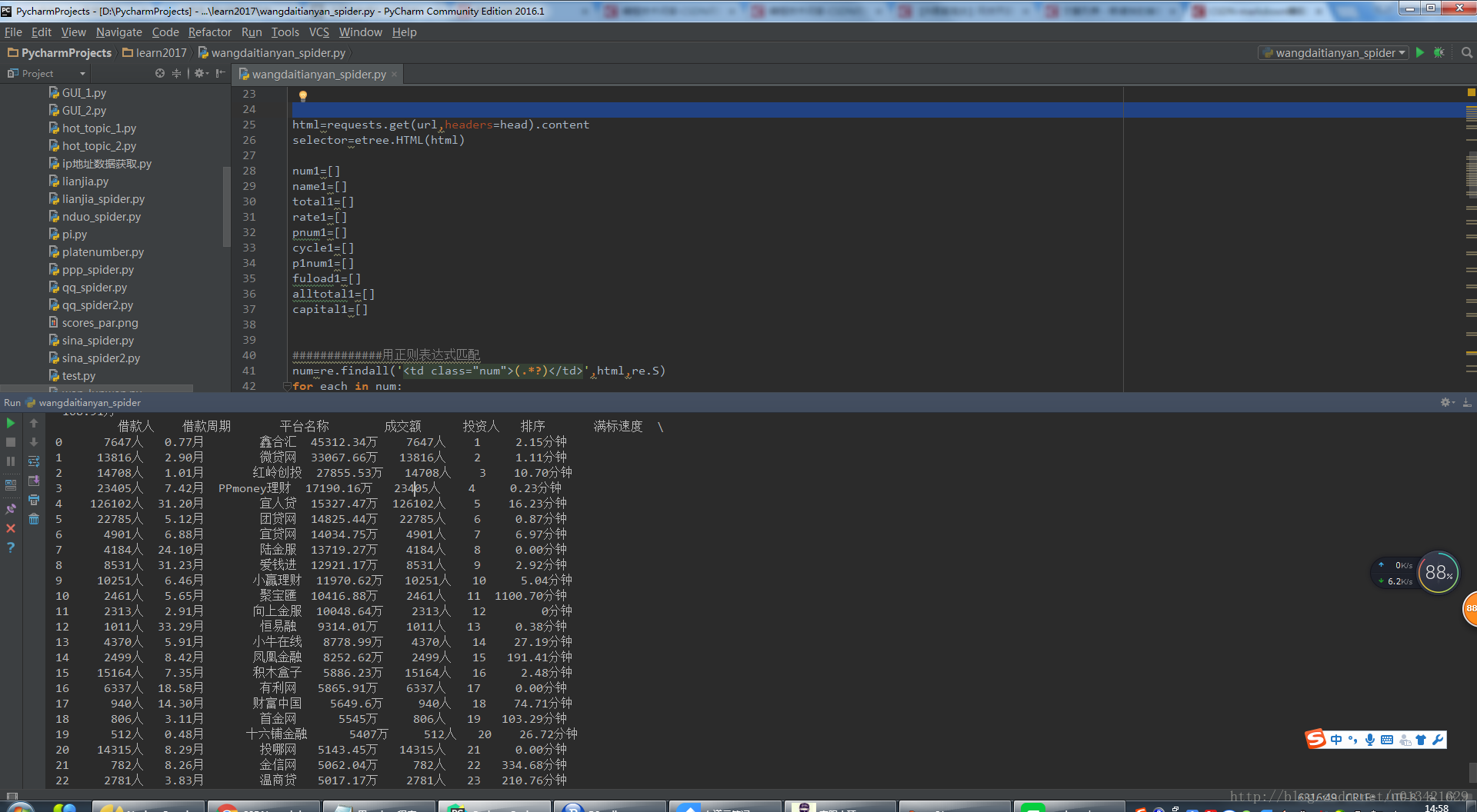Click the Restore Layout icon in Run panel
1477x812 pixels.
click(11, 485)
